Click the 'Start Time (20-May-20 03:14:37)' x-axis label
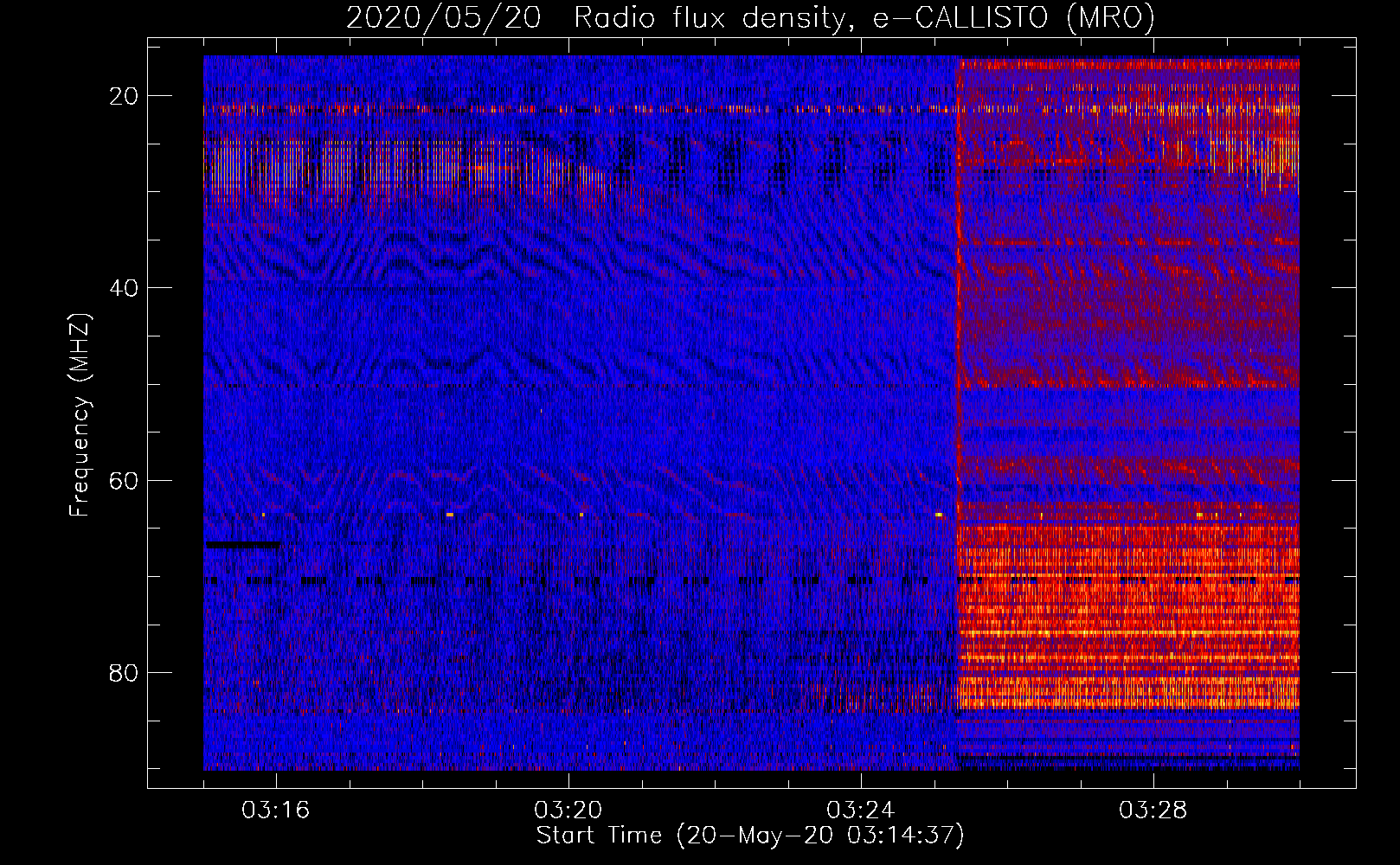The image size is (1400, 865). click(x=750, y=836)
